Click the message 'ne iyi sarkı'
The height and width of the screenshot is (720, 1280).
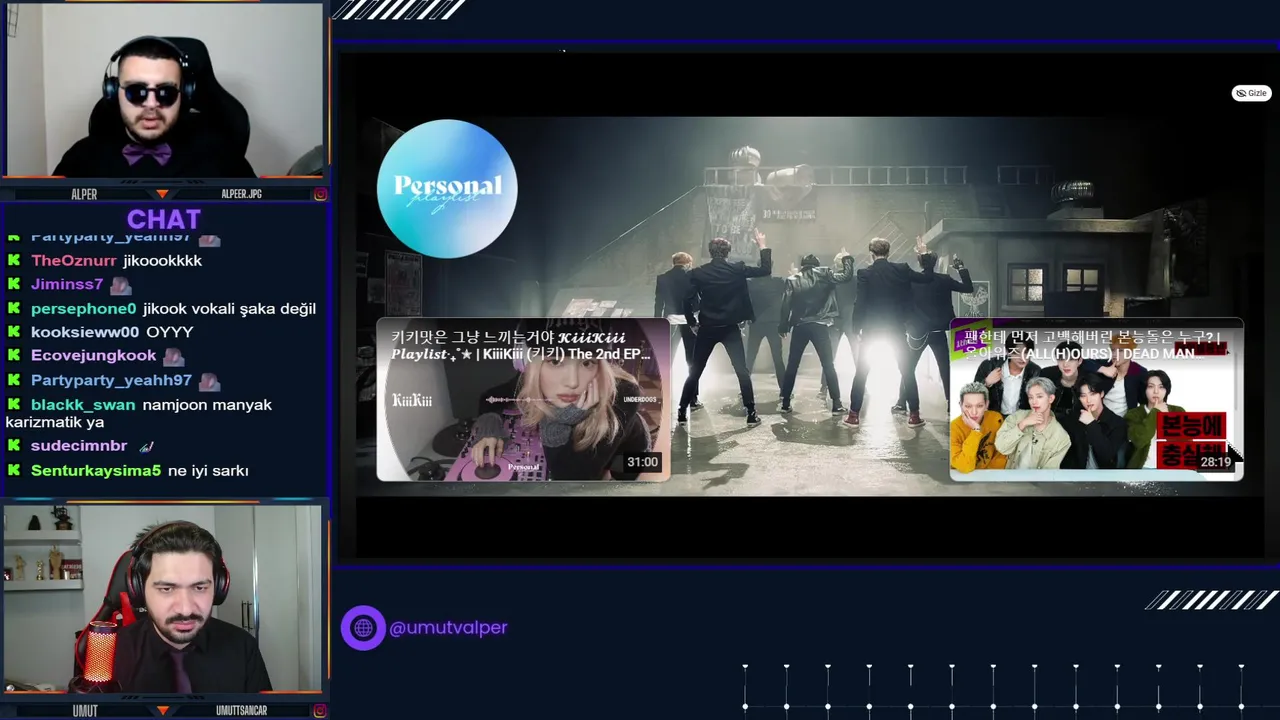click(x=208, y=470)
